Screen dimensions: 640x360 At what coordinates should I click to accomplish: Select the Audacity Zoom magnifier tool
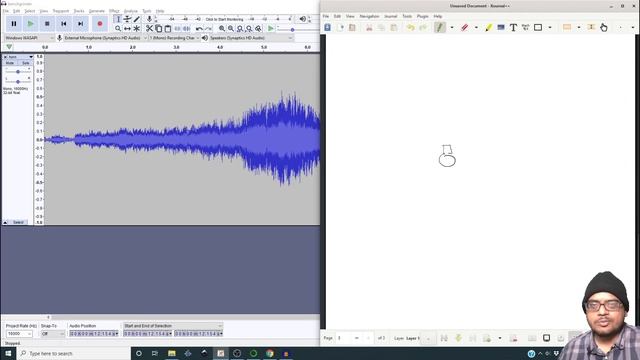[118, 29]
